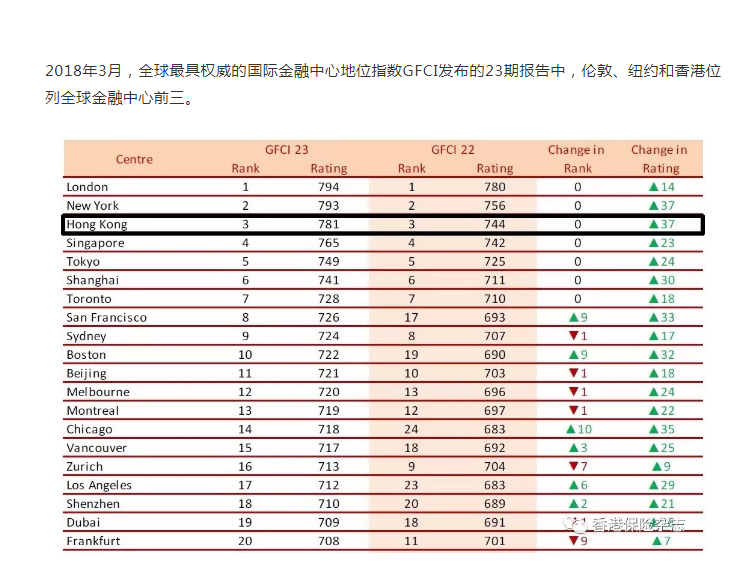Click Chicago's rating change "35"
This screenshot has height=565, width=752.
(662, 430)
